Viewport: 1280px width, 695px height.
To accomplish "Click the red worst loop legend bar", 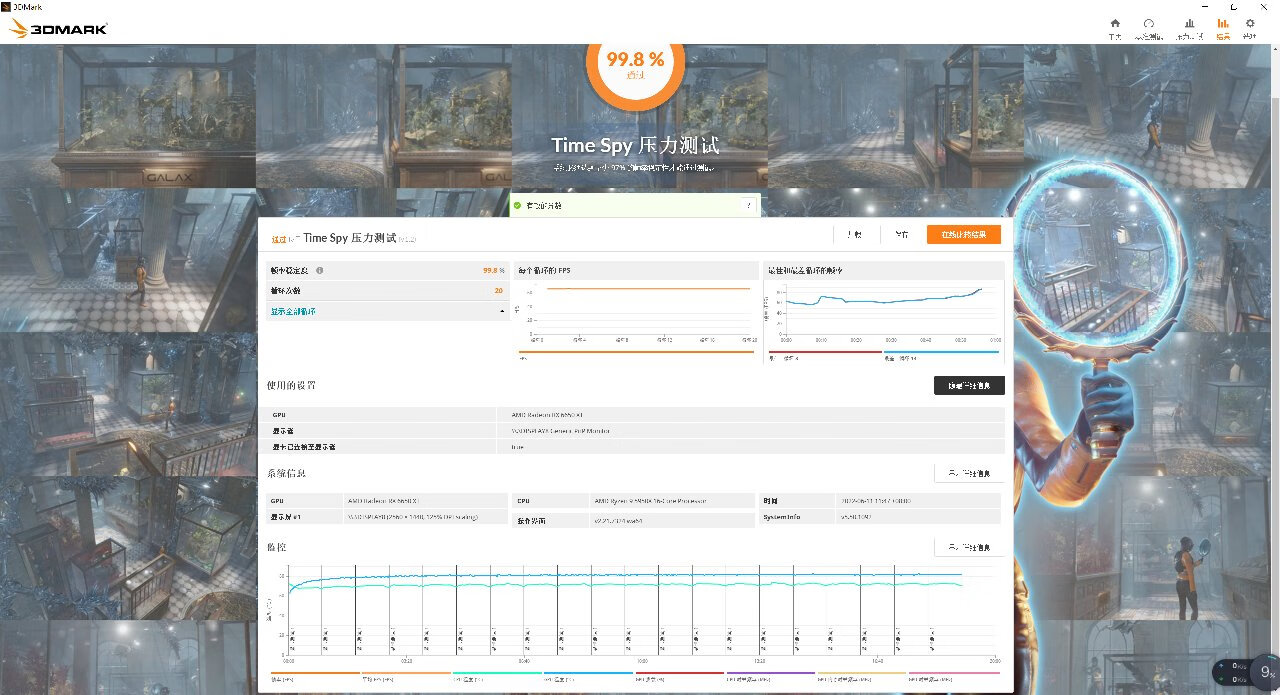I will click(824, 354).
